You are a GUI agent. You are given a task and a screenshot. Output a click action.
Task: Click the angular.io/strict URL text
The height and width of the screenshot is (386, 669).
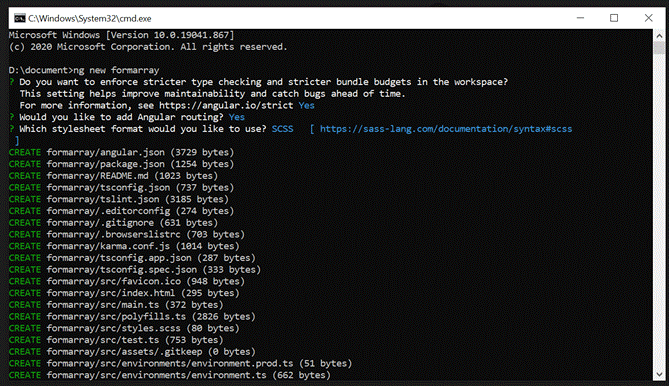[226, 105]
